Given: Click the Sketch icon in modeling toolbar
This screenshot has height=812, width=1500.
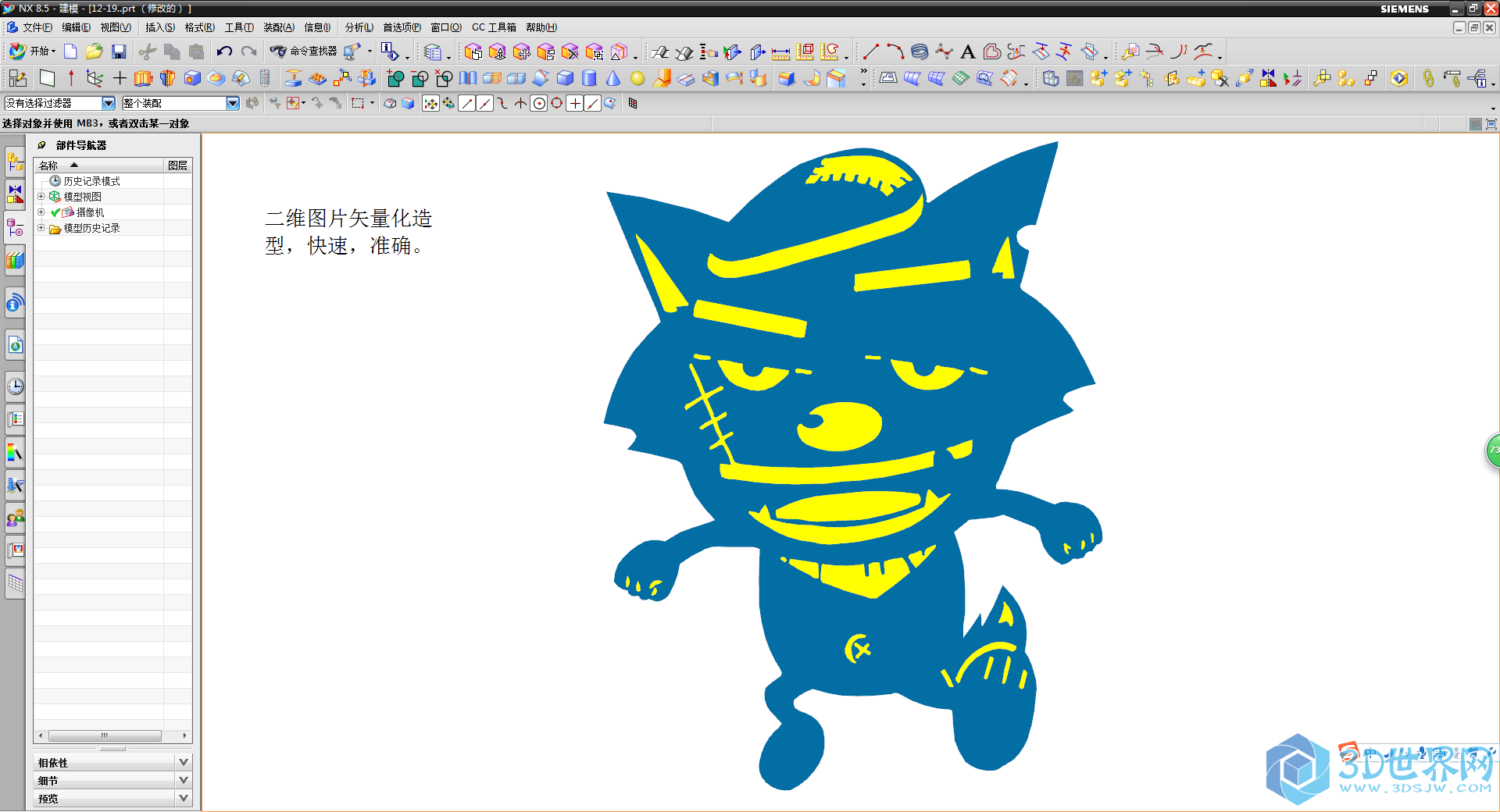Looking at the screenshot, I should tap(17, 78).
